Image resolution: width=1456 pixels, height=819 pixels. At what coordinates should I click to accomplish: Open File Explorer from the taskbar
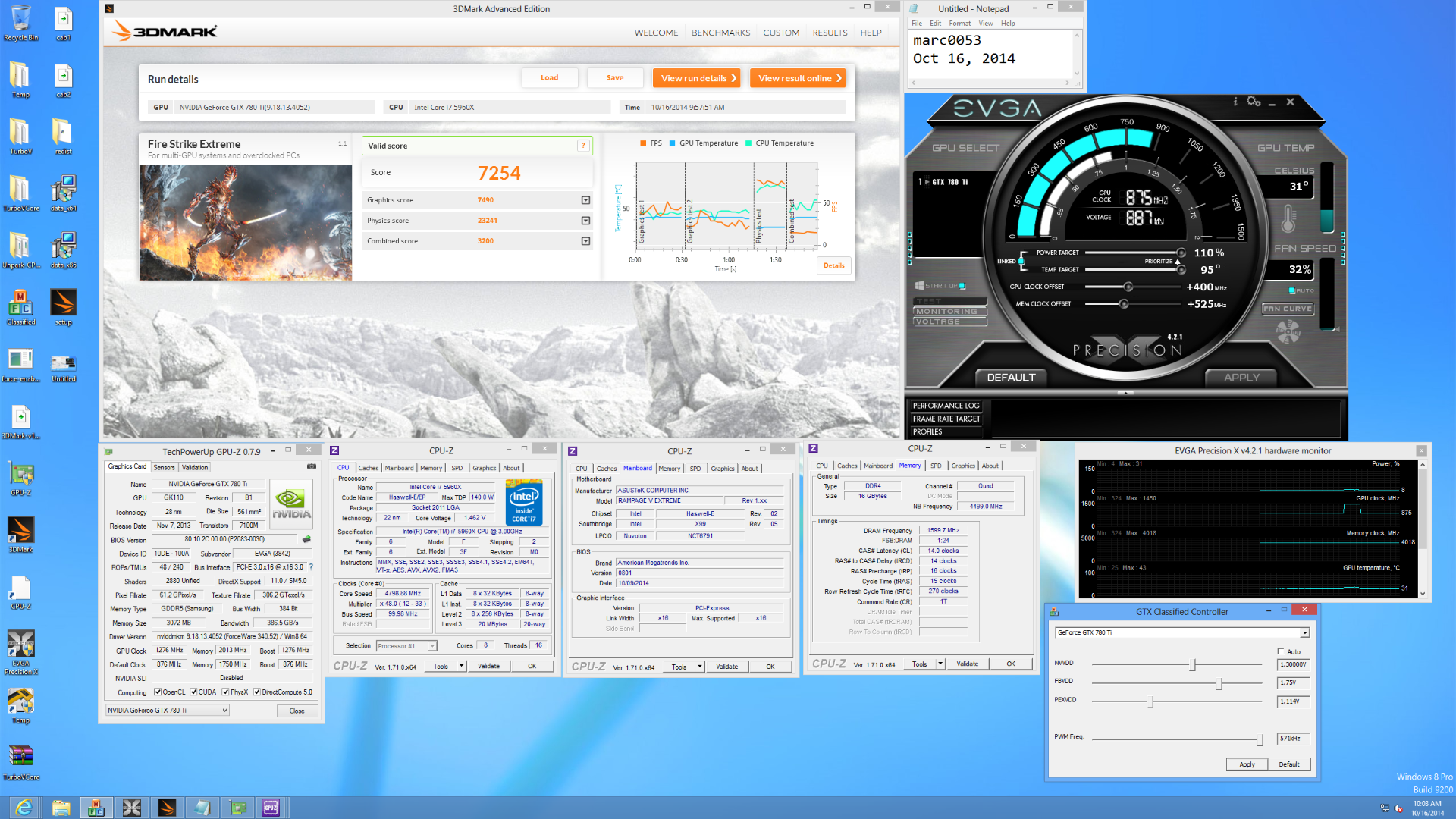(61, 808)
